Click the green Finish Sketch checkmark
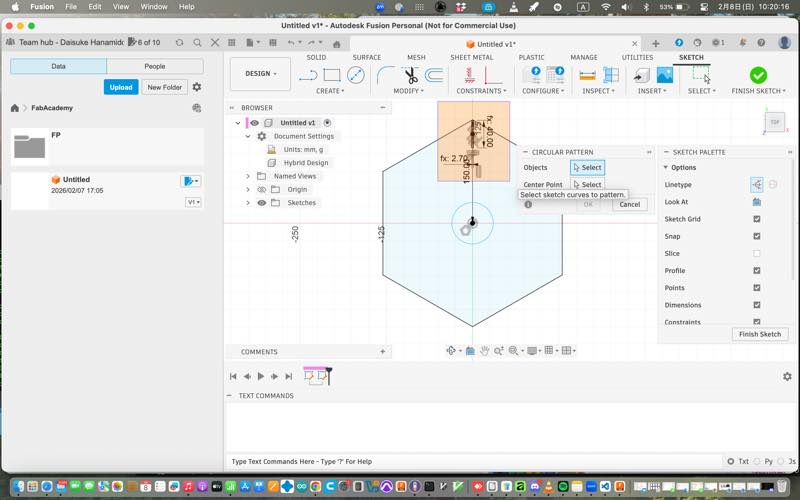Screen dimensions: 800x500 758,75
